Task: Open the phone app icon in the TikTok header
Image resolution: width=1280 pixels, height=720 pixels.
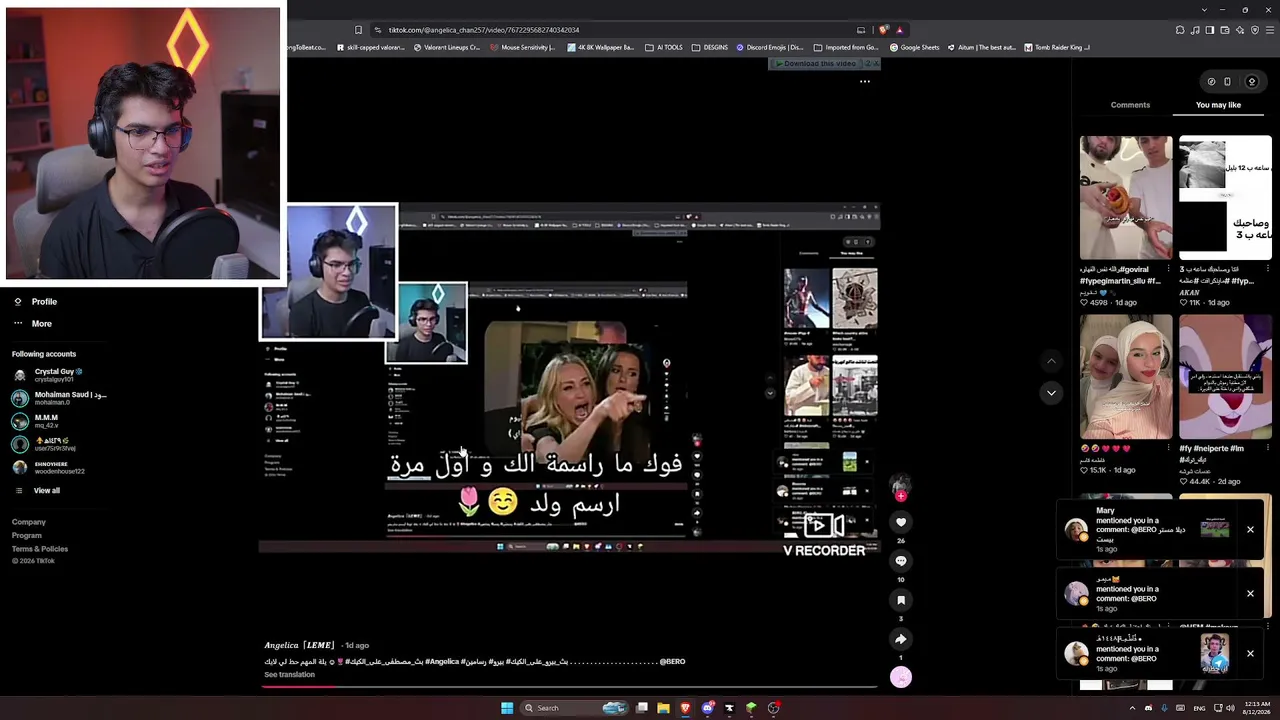Action: (x=1227, y=82)
